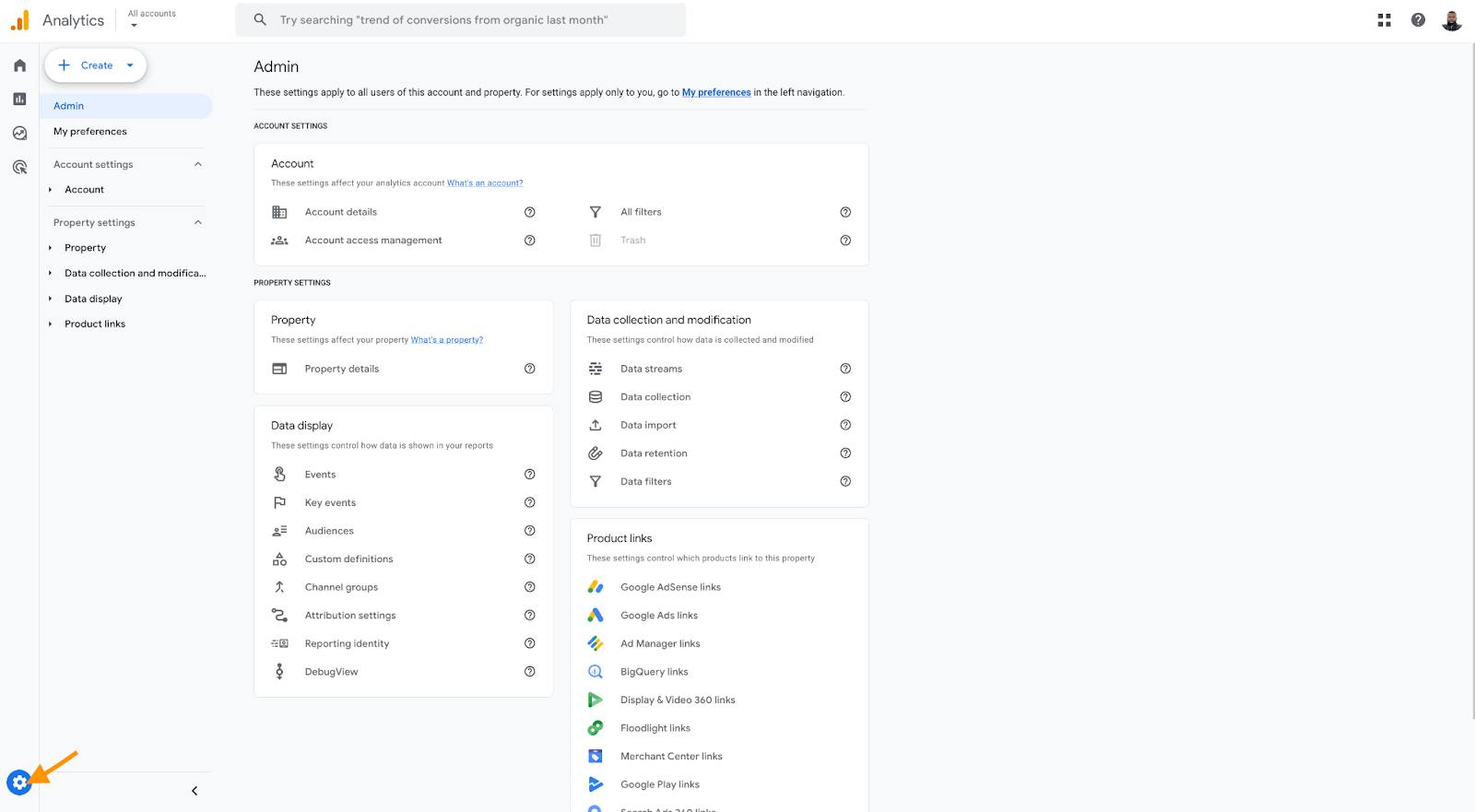Open the What's an account? link
The width and height of the screenshot is (1475, 812).
pyautogui.click(x=485, y=183)
